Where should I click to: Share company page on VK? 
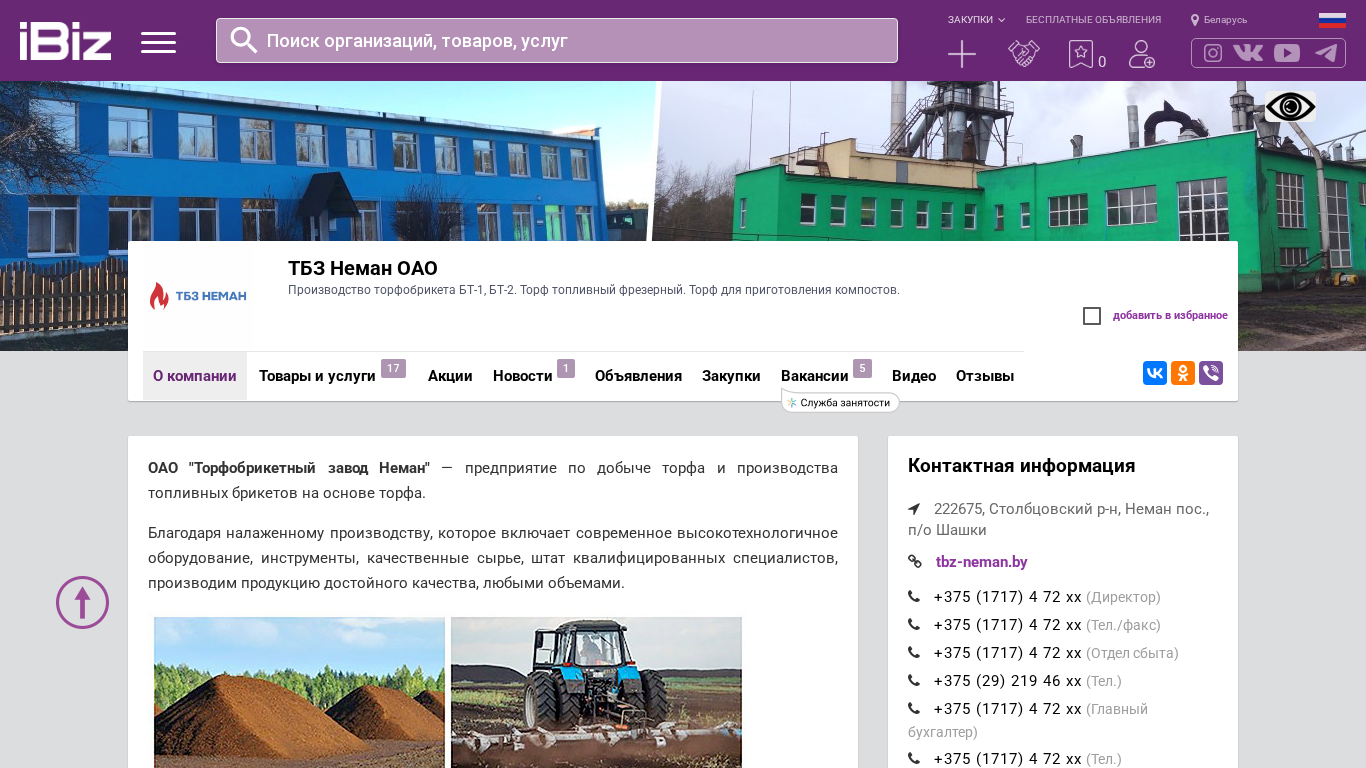coord(1155,374)
